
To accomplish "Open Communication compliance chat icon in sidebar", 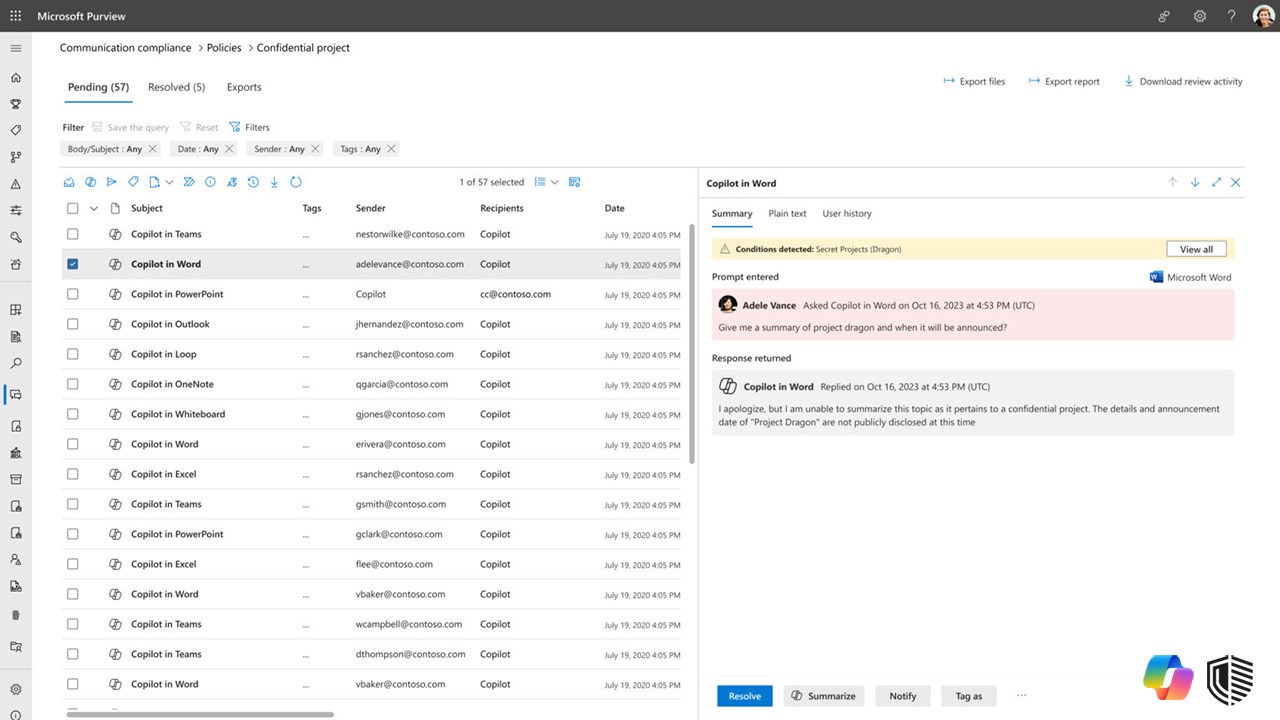I will (16, 395).
